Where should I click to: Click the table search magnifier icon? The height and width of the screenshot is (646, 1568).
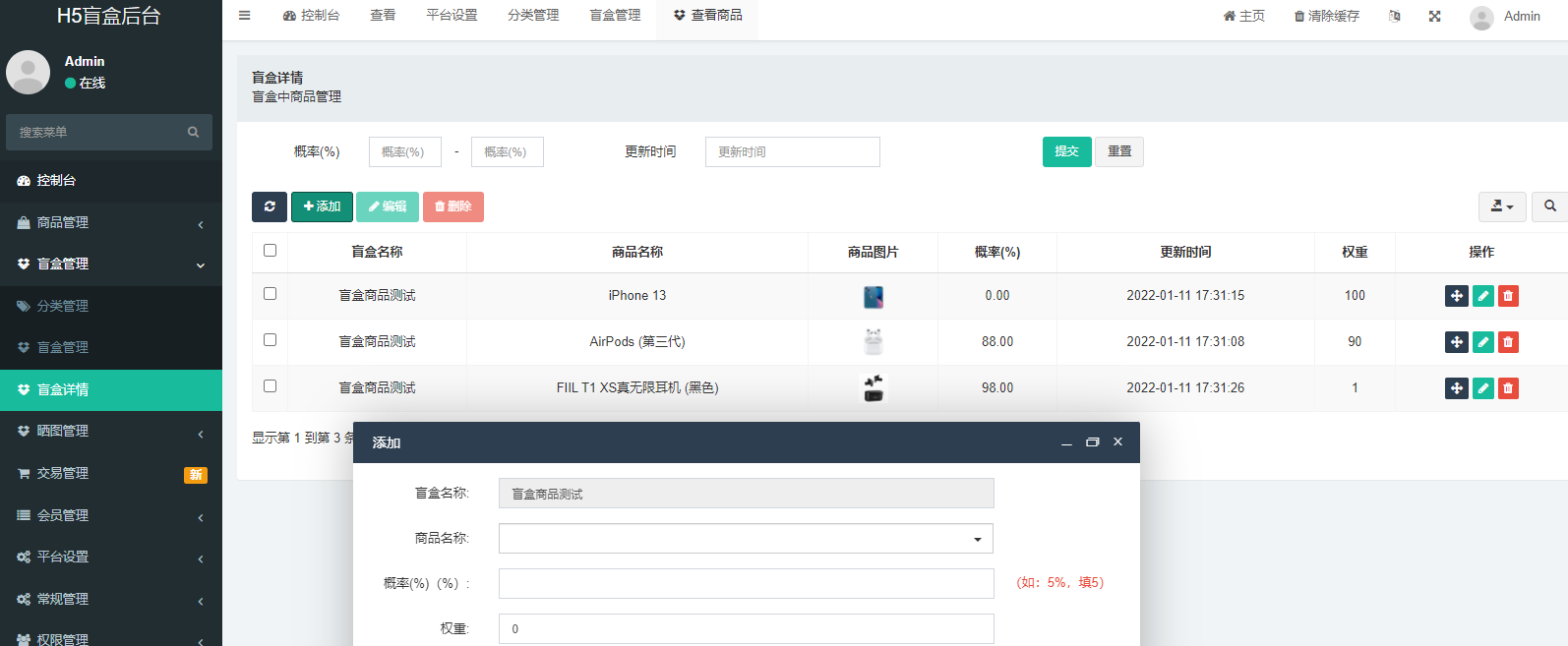point(1550,206)
